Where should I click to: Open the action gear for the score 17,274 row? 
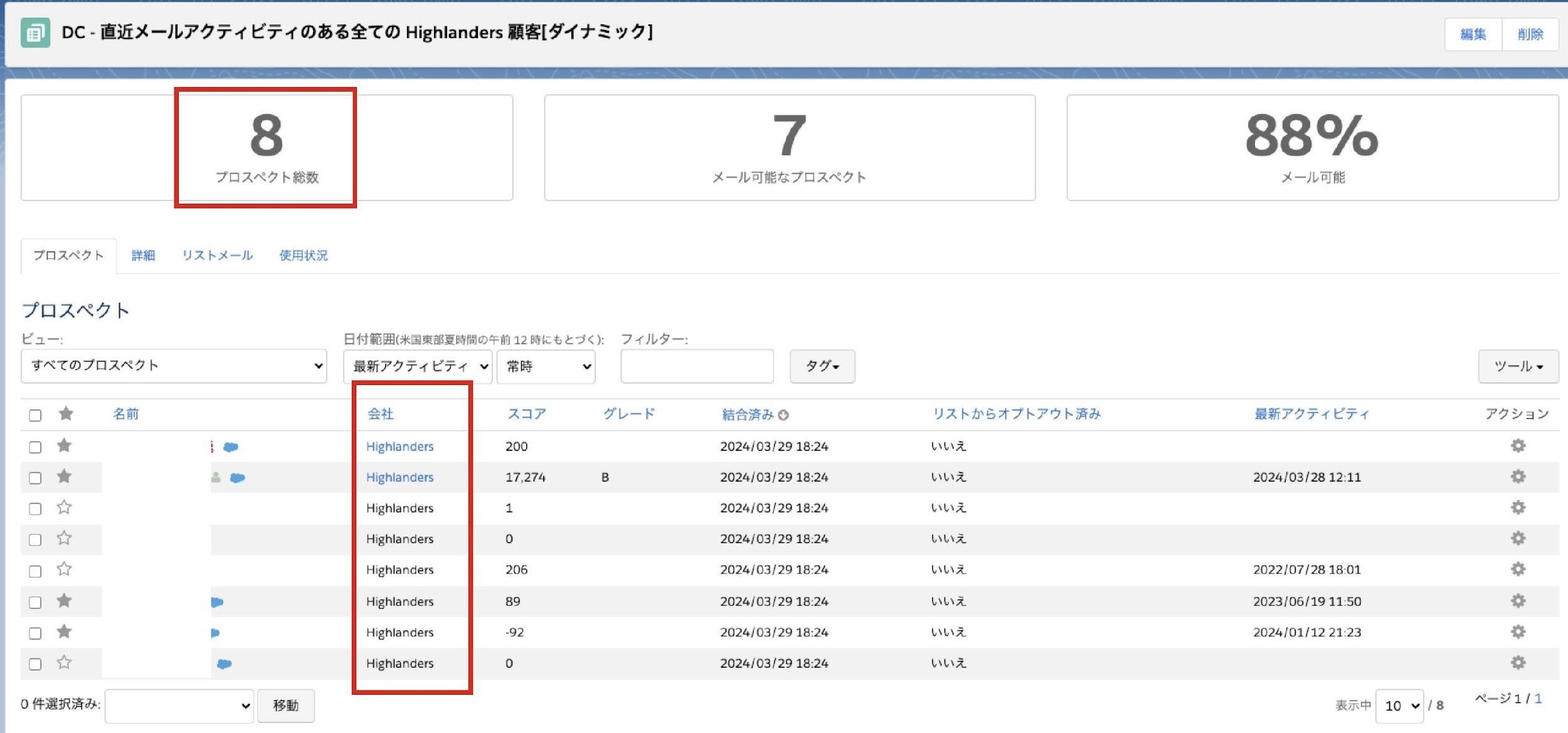pyautogui.click(x=1517, y=477)
